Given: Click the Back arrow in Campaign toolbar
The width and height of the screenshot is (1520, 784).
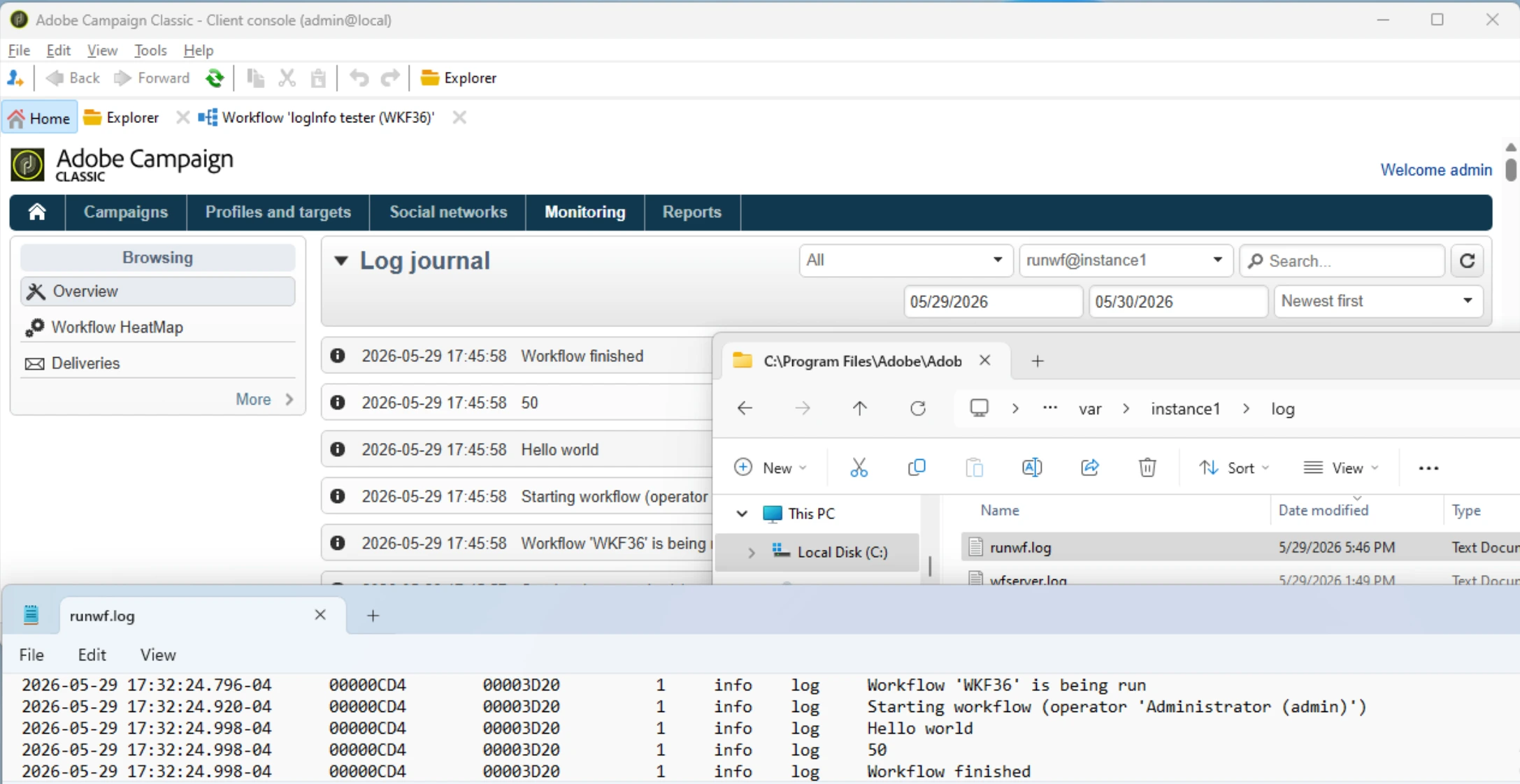Looking at the screenshot, I should pos(73,78).
